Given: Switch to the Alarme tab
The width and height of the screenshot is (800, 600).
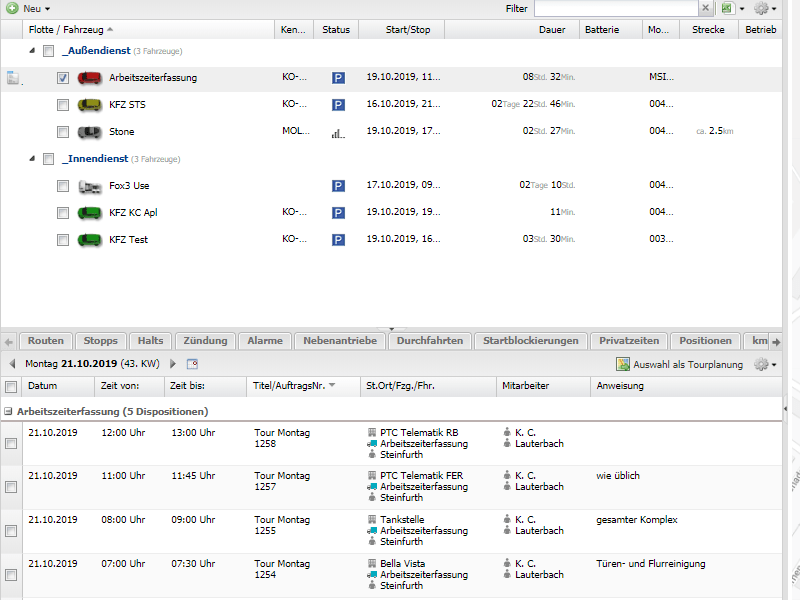Looking at the screenshot, I should (265, 341).
